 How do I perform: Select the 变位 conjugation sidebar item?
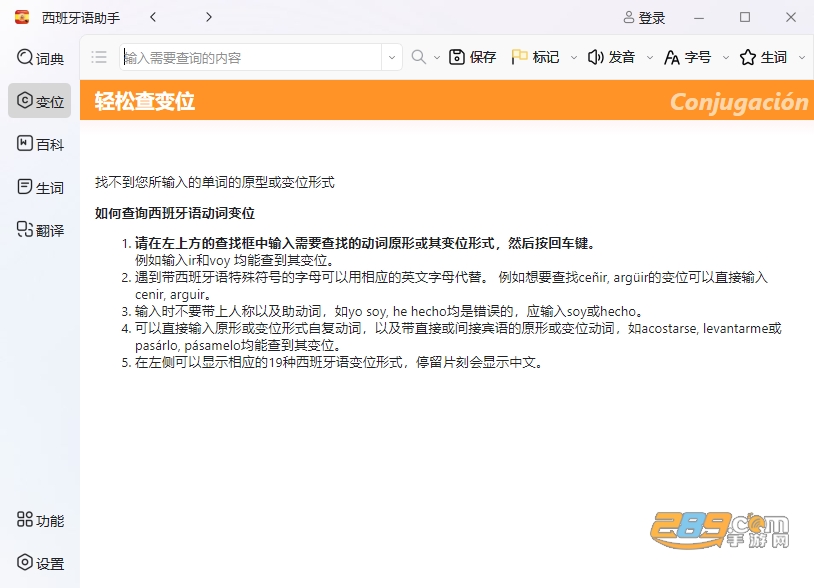pyautogui.click(x=40, y=101)
